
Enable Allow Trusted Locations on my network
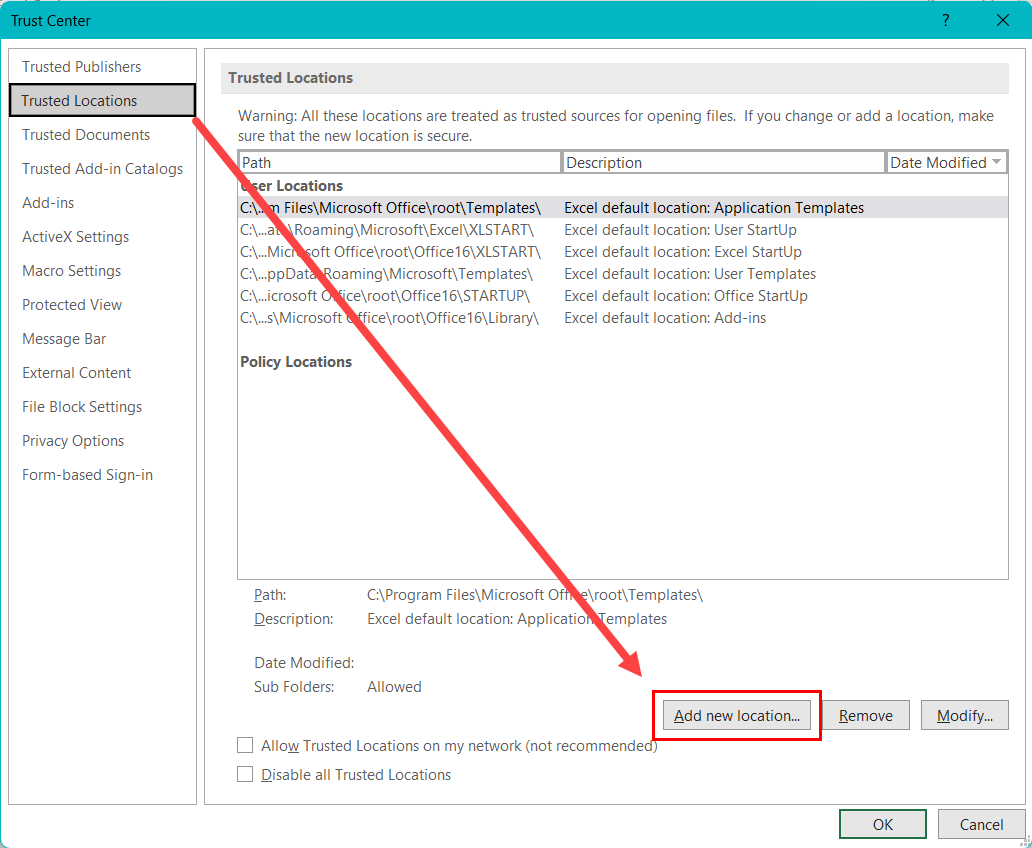click(245, 745)
